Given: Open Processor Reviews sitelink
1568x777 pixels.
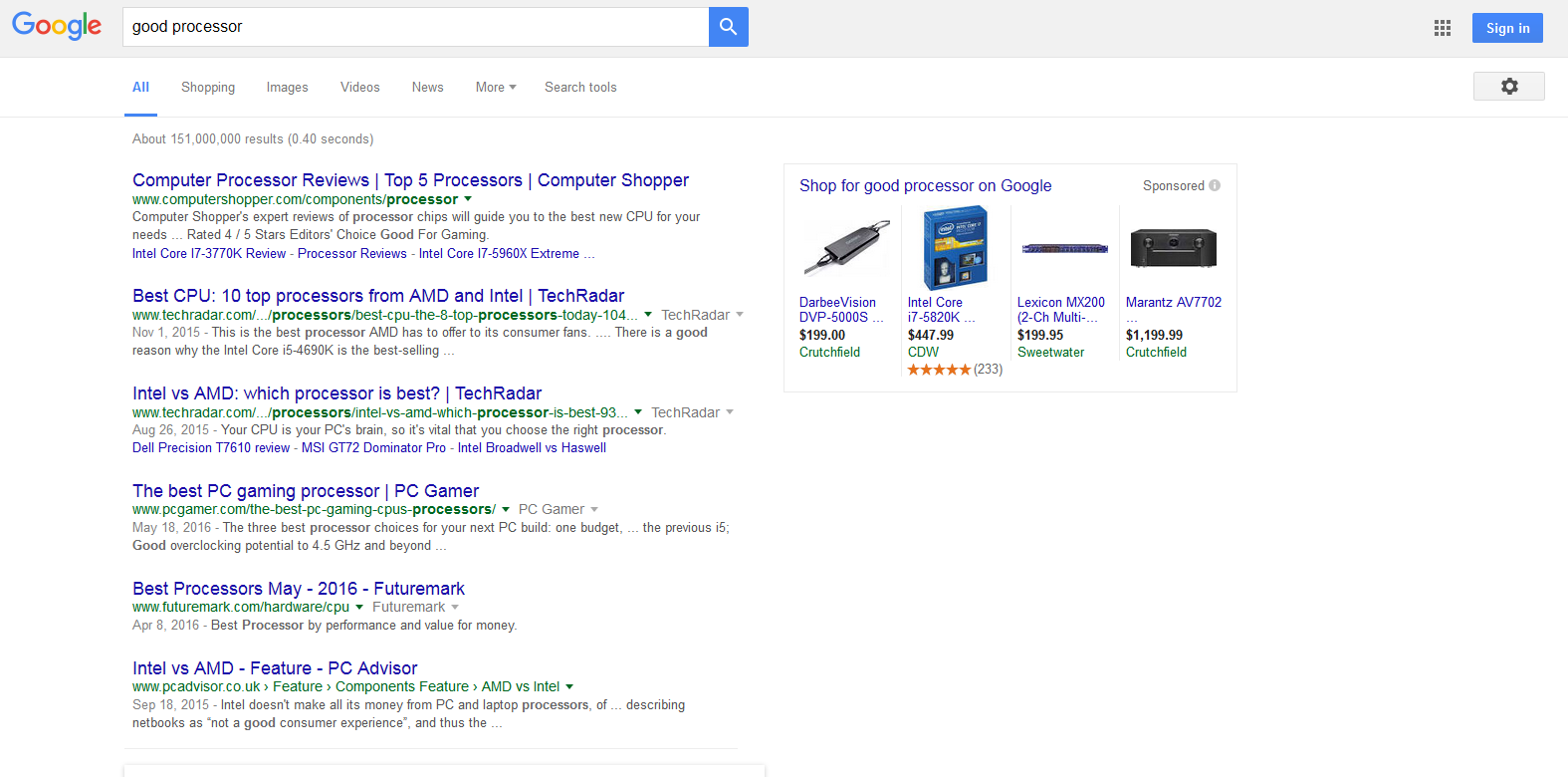Looking at the screenshot, I should [352, 254].
